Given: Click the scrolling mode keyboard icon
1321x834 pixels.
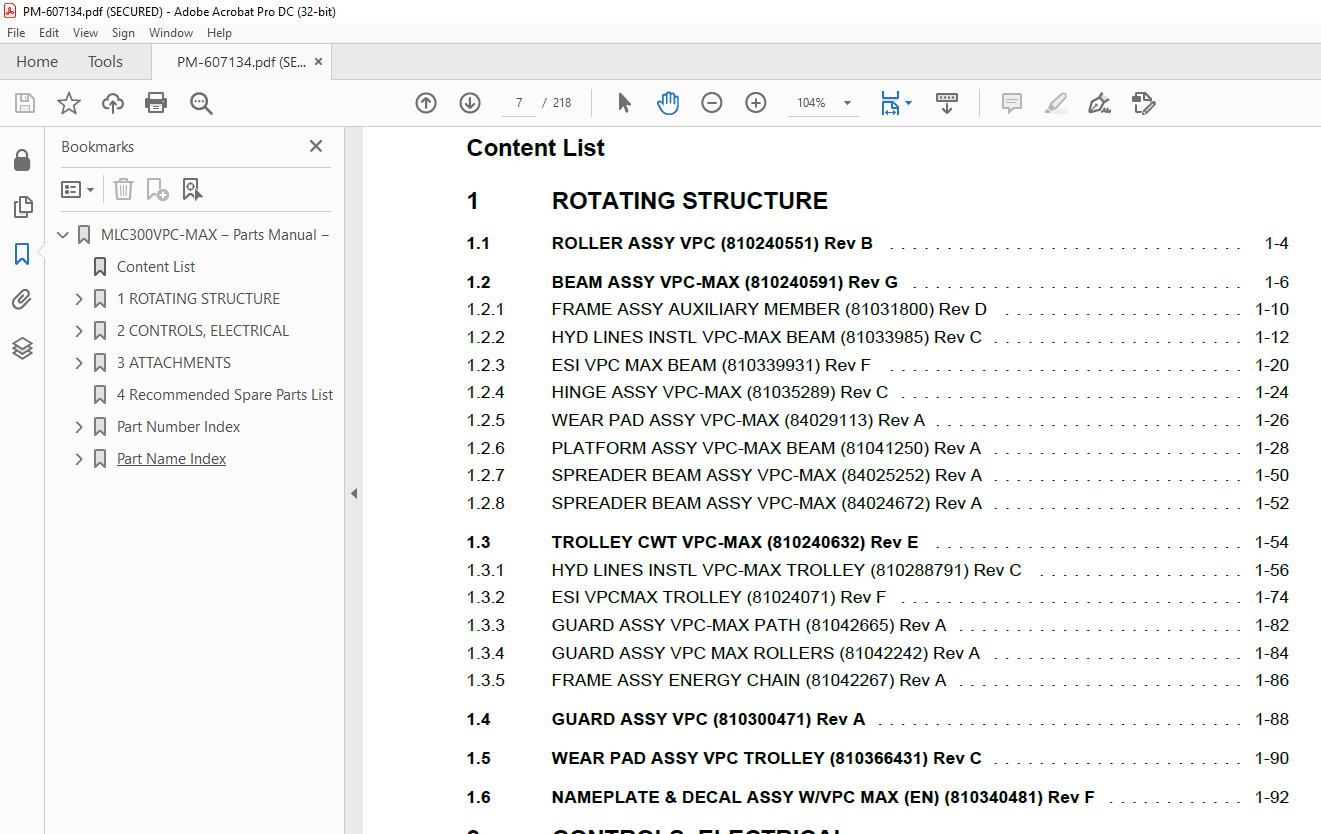Looking at the screenshot, I should click(946, 103).
